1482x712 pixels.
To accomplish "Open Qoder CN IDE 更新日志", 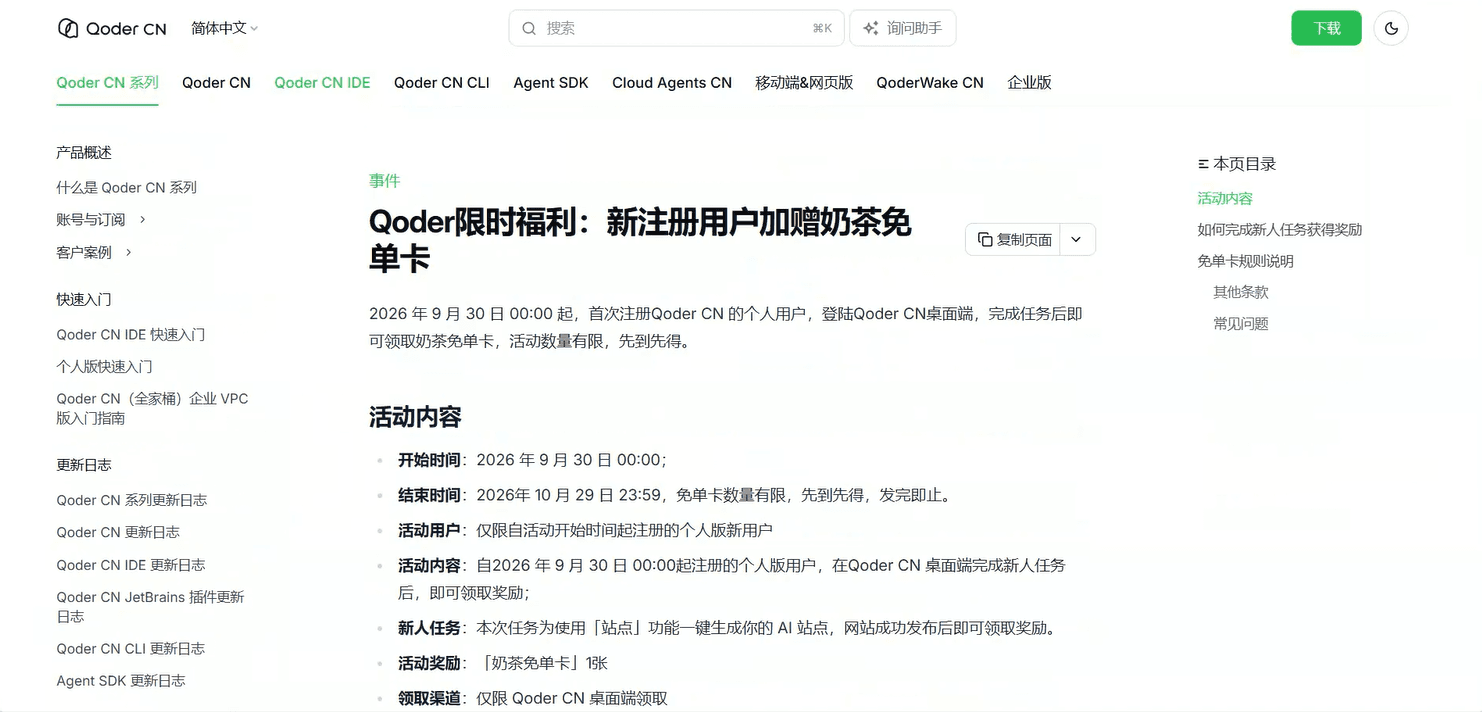I will coord(130,565).
